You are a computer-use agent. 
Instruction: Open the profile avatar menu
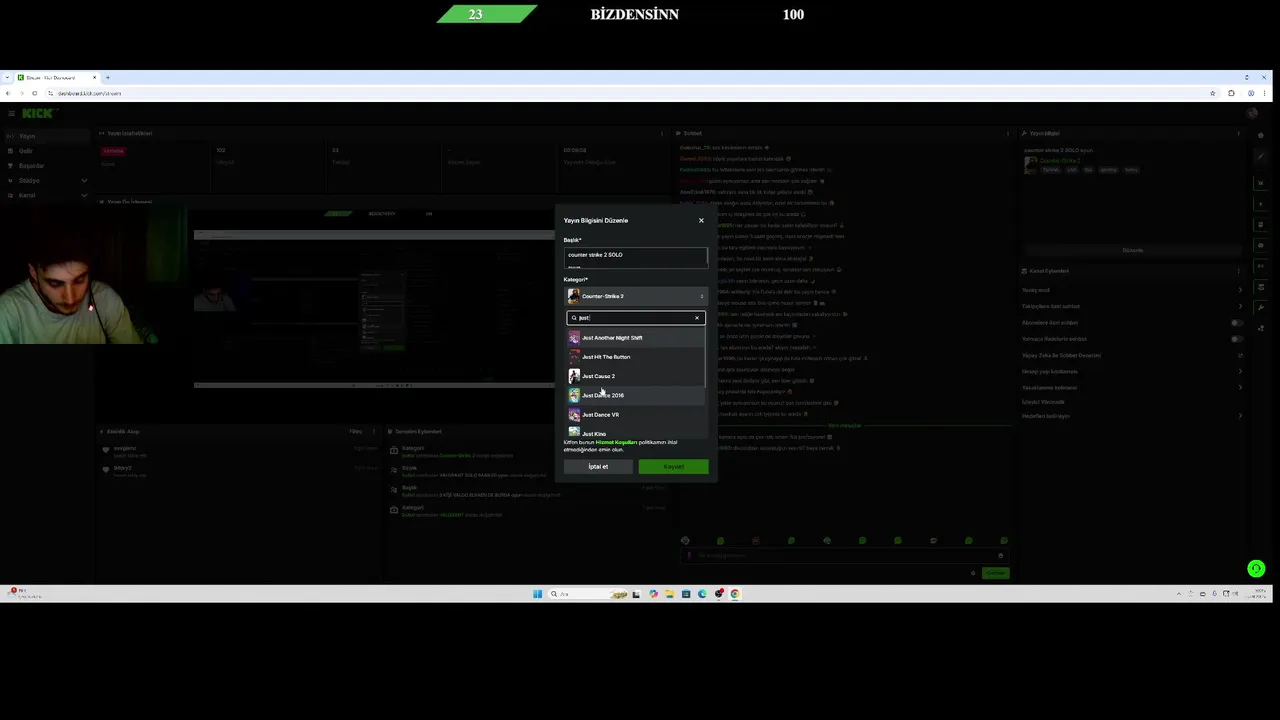(1252, 114)
